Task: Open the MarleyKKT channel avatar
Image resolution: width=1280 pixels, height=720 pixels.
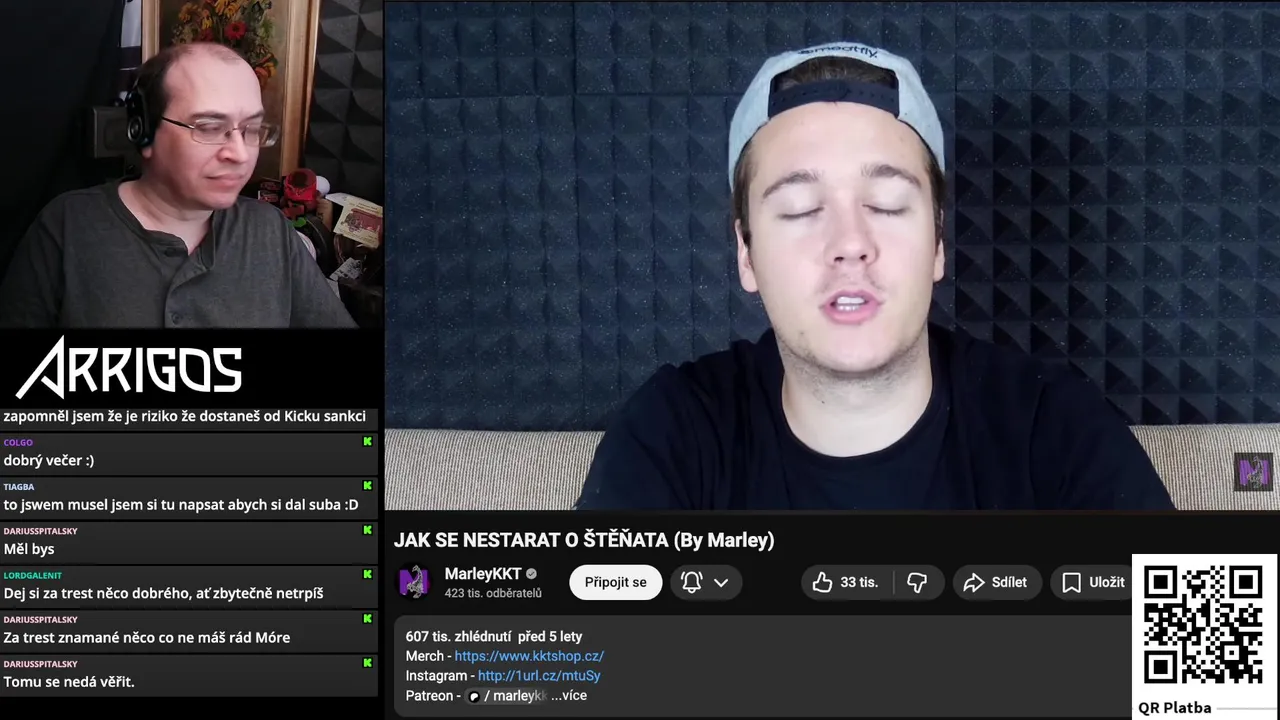Action: 414,582
